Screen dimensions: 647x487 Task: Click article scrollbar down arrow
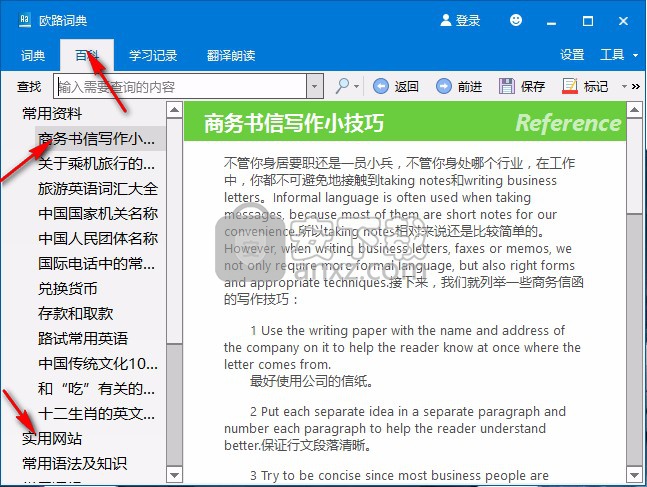click(634, 475)
